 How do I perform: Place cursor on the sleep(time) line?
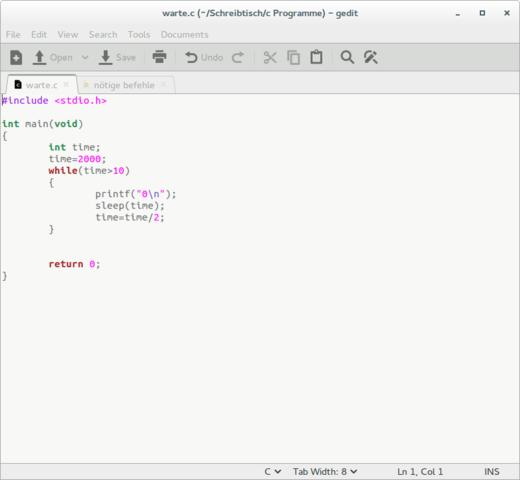pos(130,206)
